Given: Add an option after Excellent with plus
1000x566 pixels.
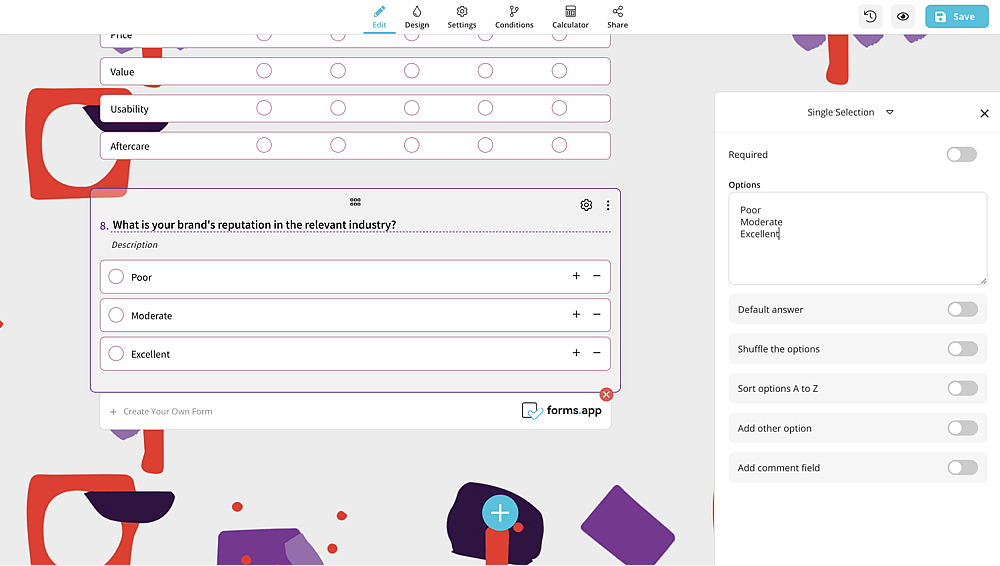Looking at the screenshot, I should coord(576,352).
